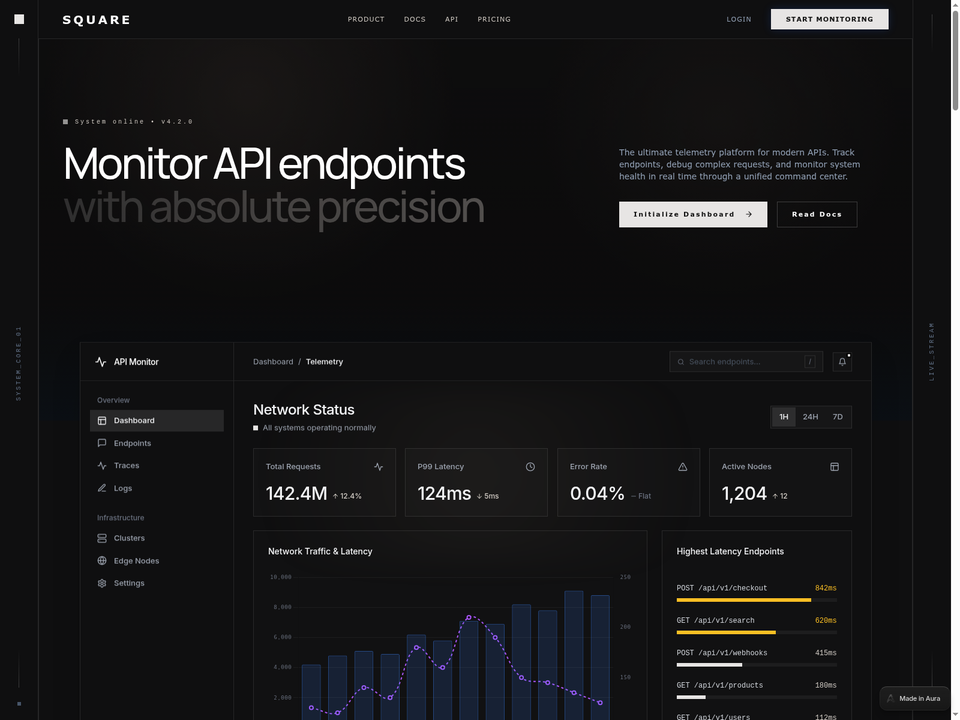
Task: Click the 124ms latency value
Action: click(444, 493)
